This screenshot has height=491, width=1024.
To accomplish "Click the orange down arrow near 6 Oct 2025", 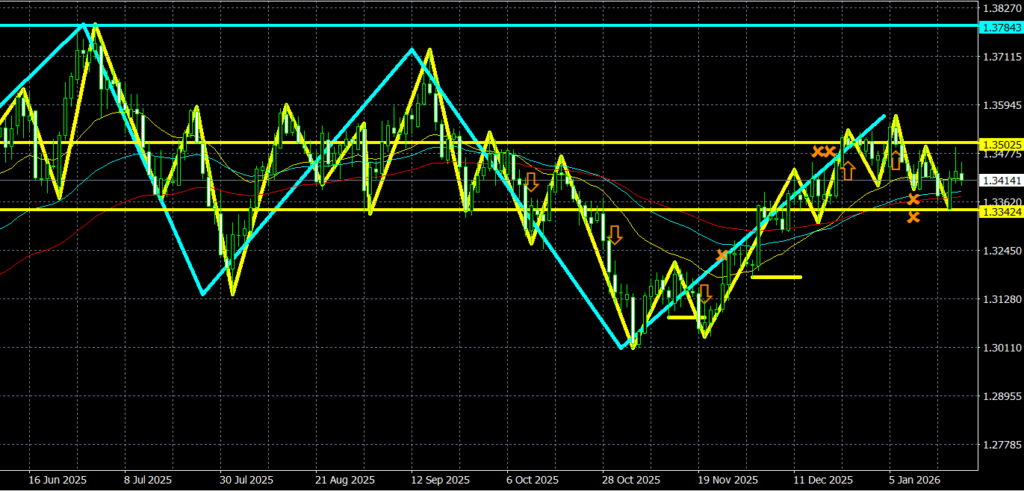I will 532,182.
